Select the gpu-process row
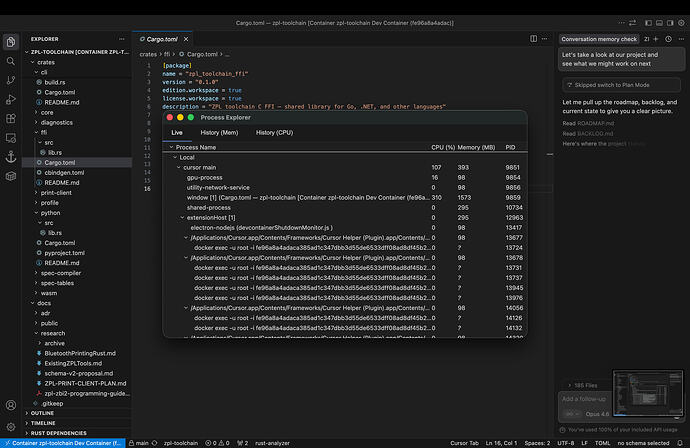 click(345, 178)
